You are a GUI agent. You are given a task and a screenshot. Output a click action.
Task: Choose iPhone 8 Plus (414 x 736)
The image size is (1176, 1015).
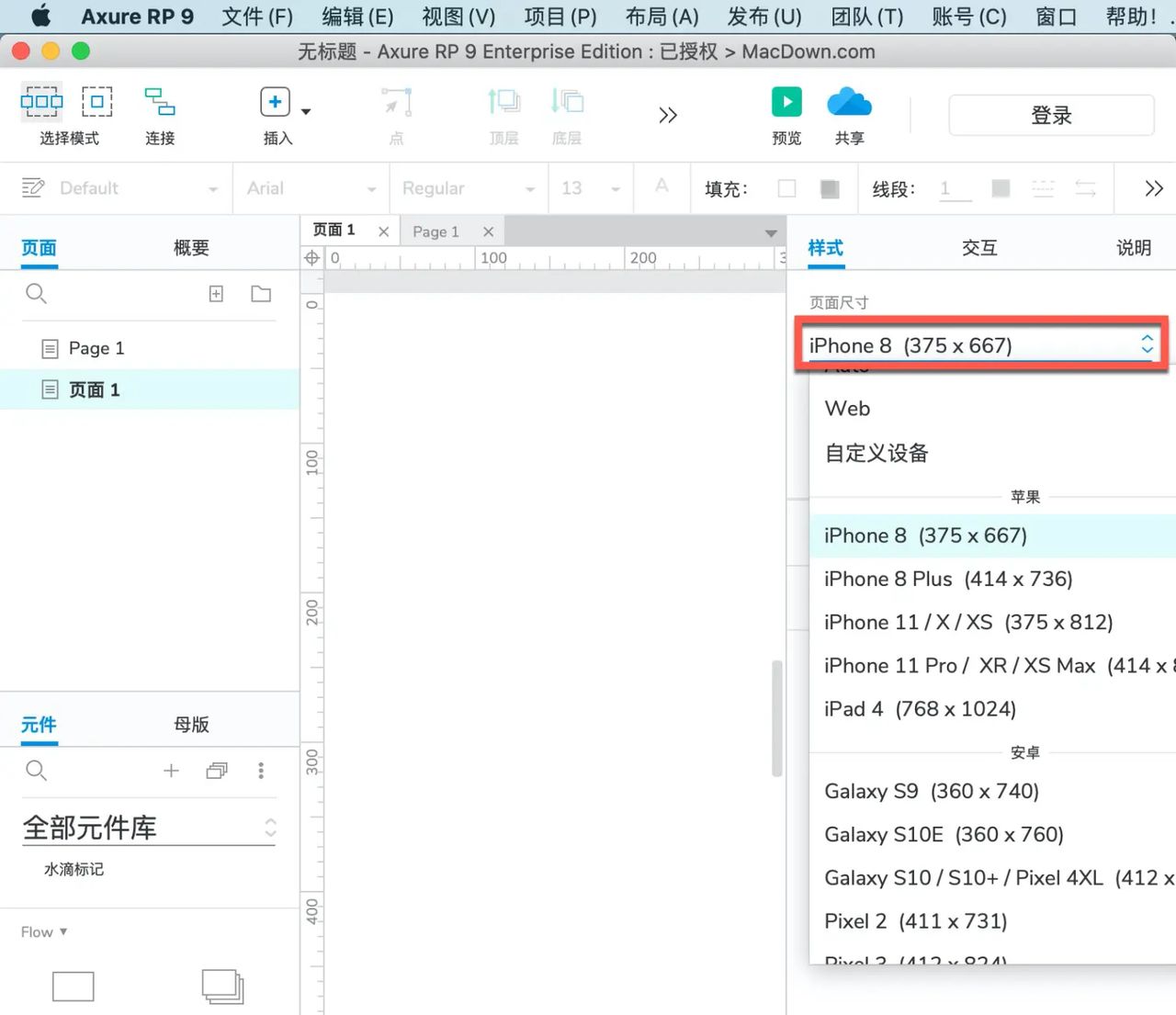pyautogui.click(x=992, y=579)
